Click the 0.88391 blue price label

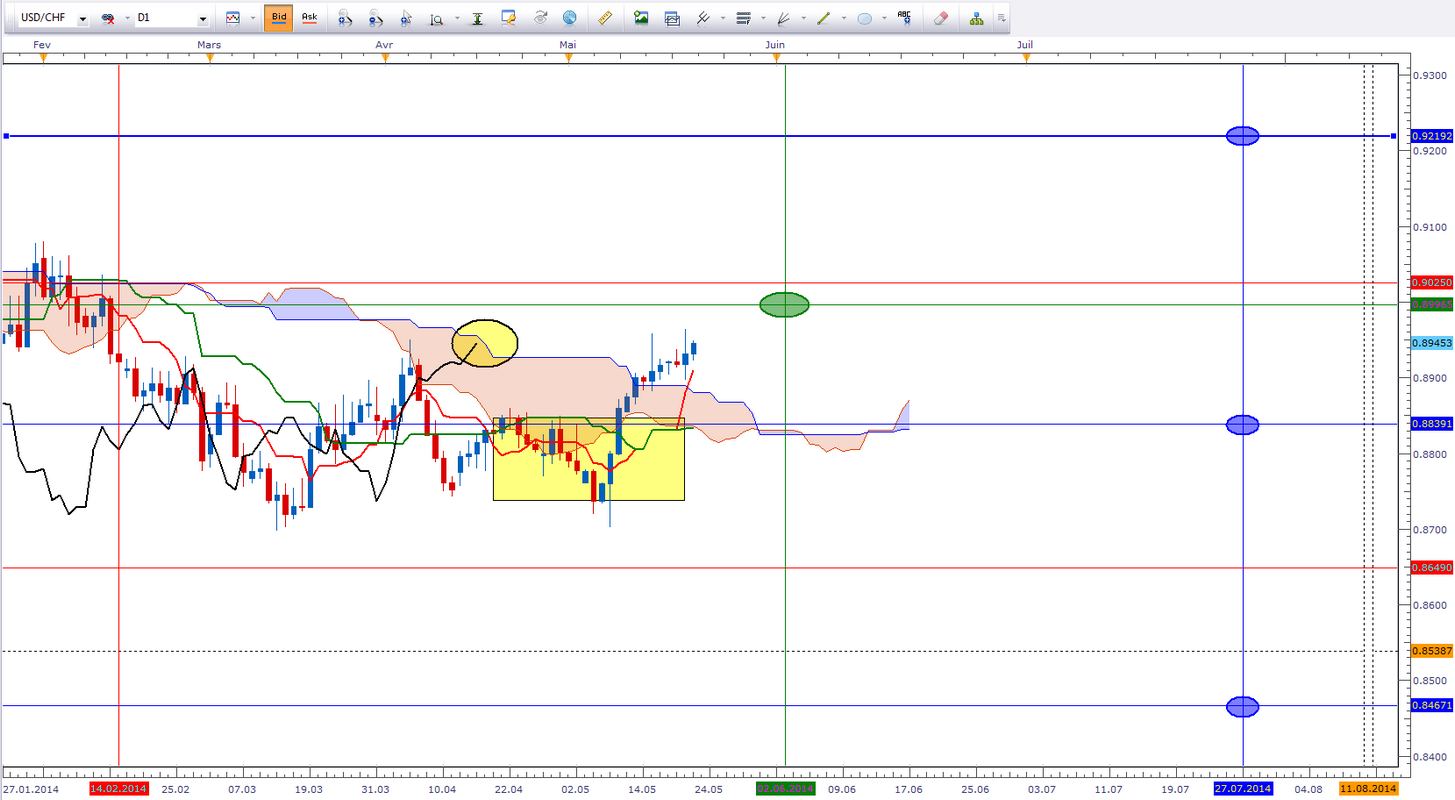coord(1430,424)
